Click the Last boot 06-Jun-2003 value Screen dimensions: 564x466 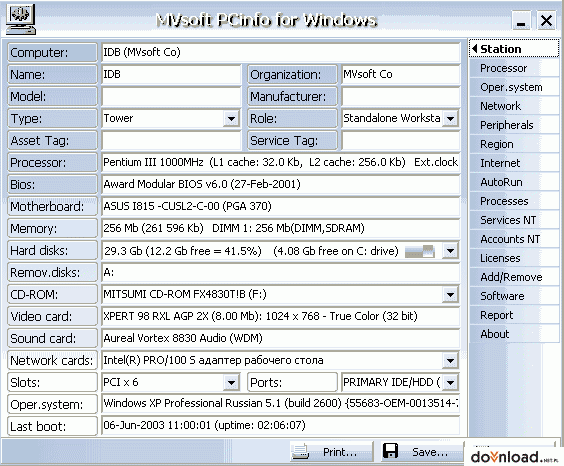[281, 425]
